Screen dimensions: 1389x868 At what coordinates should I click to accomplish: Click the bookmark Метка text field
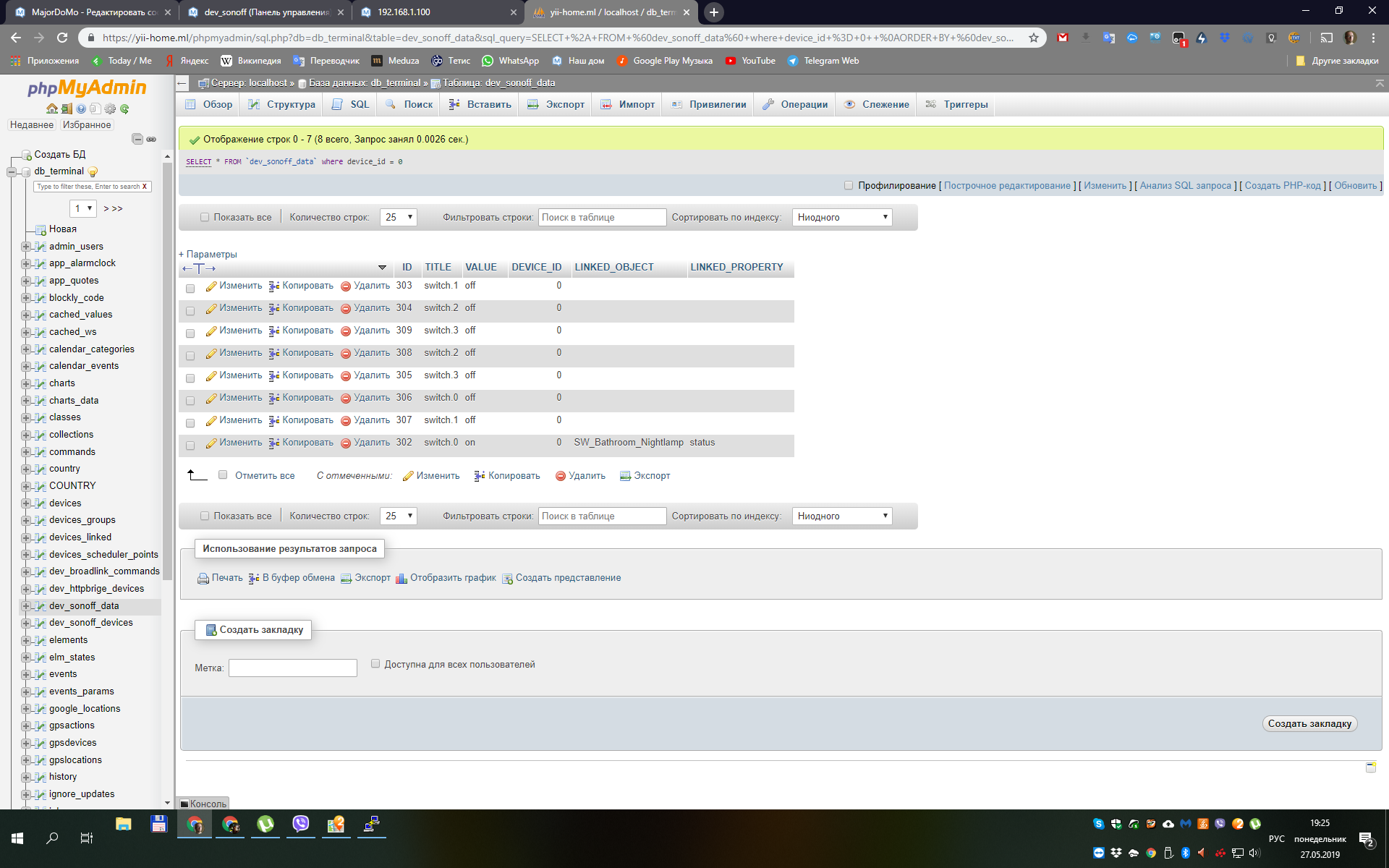[x=293, y=668]
